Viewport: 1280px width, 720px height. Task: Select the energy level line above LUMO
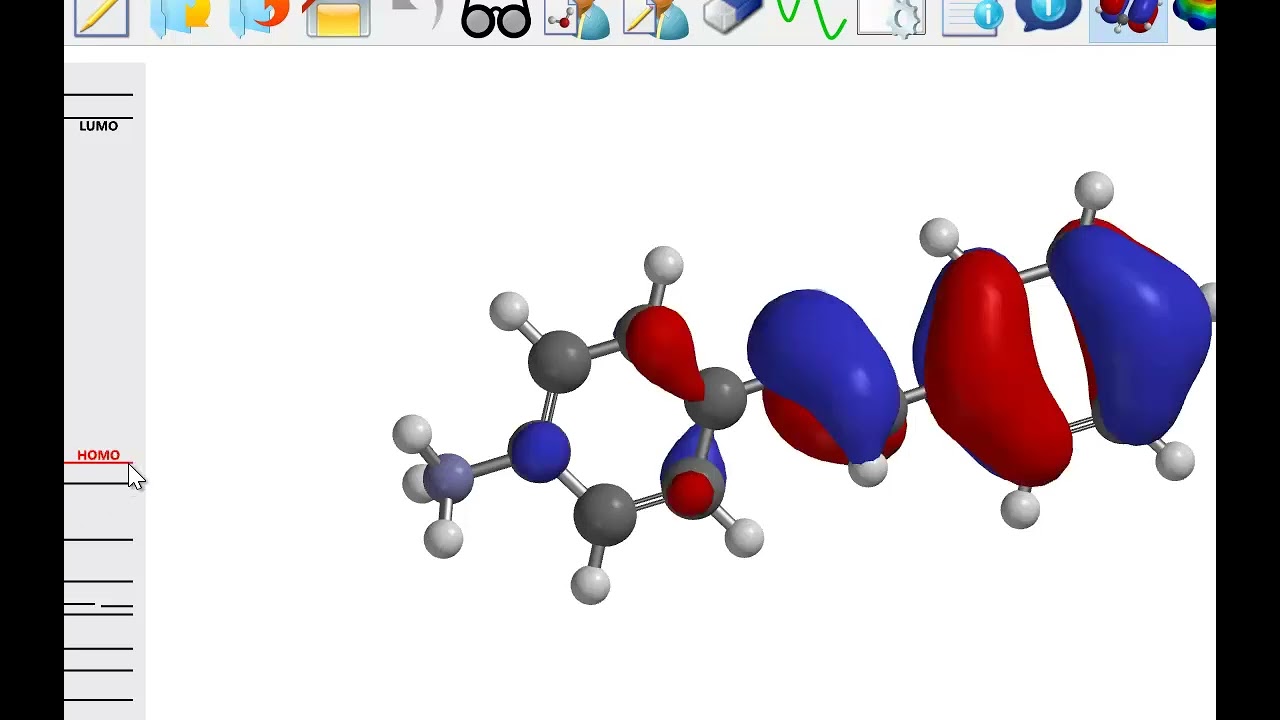[98, 95]
